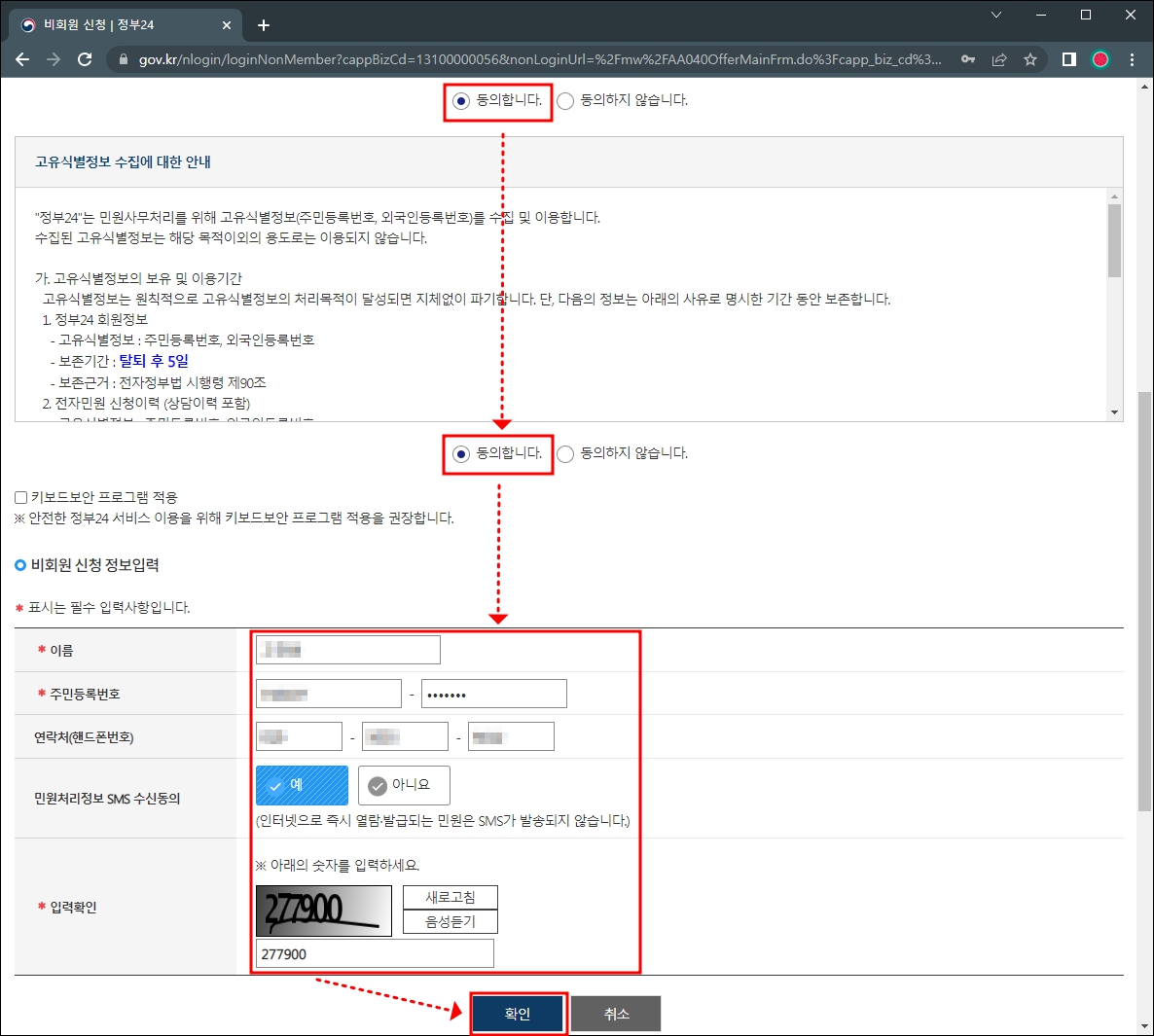Click 음성듣기 to hear the captcha

point(450,921)
